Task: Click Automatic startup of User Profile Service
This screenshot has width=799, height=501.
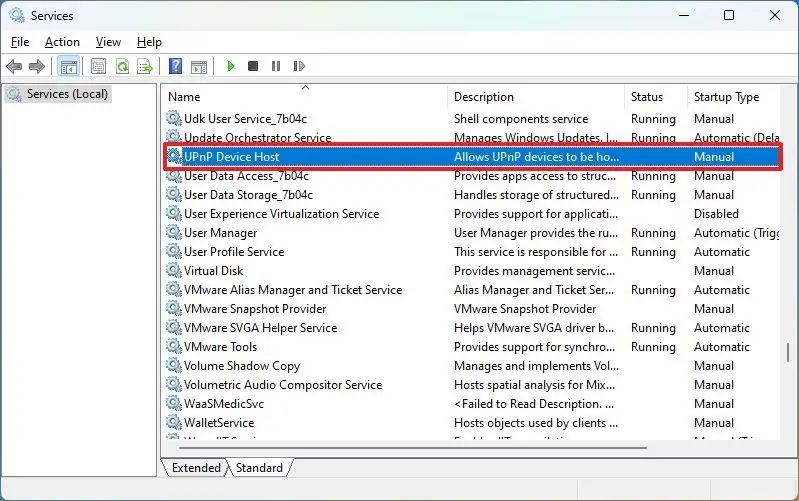Action: click(x=722, y=252)
